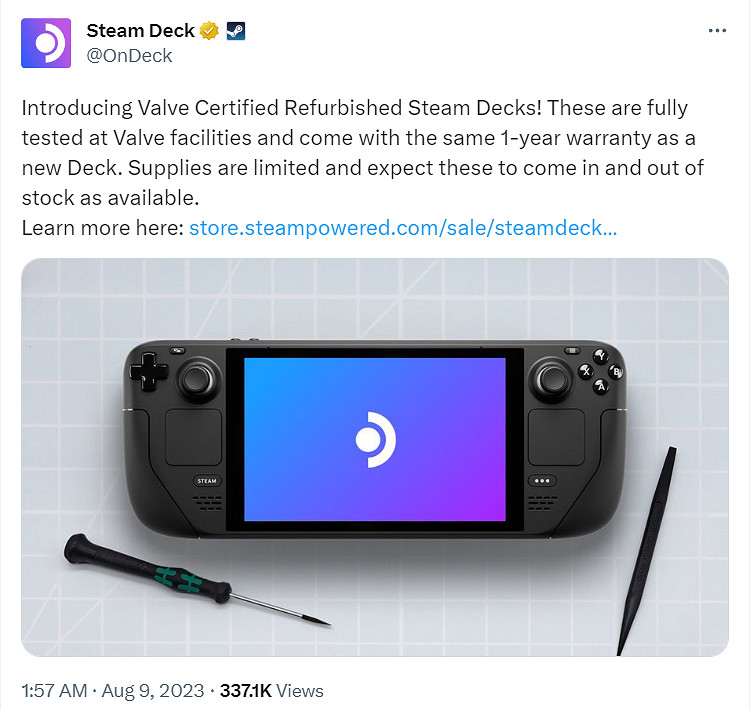751x710 pixels.
Task: Open the @OnDeck handle link
Action: point(129,56)
